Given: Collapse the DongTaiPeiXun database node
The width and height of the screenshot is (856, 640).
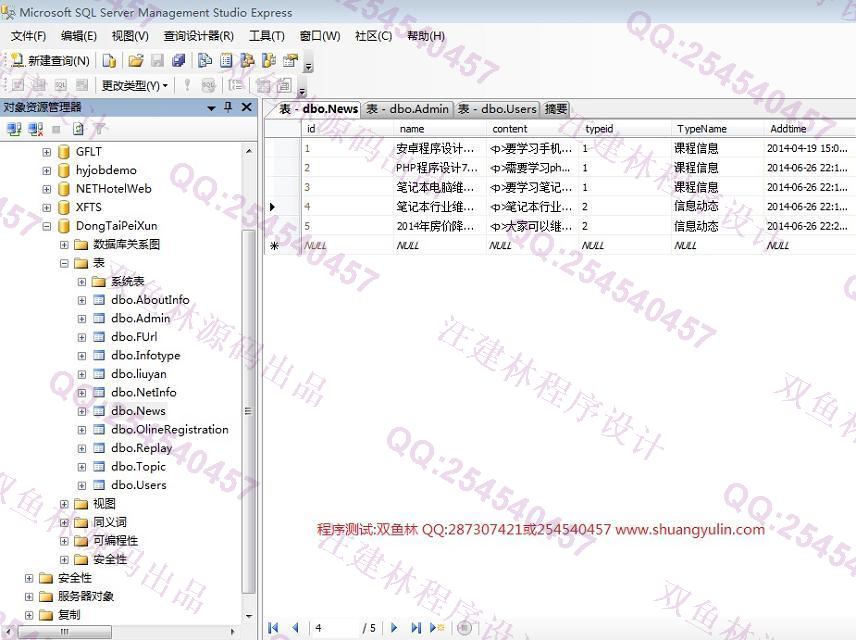Looking at the screenshot, I should [47, 226].
